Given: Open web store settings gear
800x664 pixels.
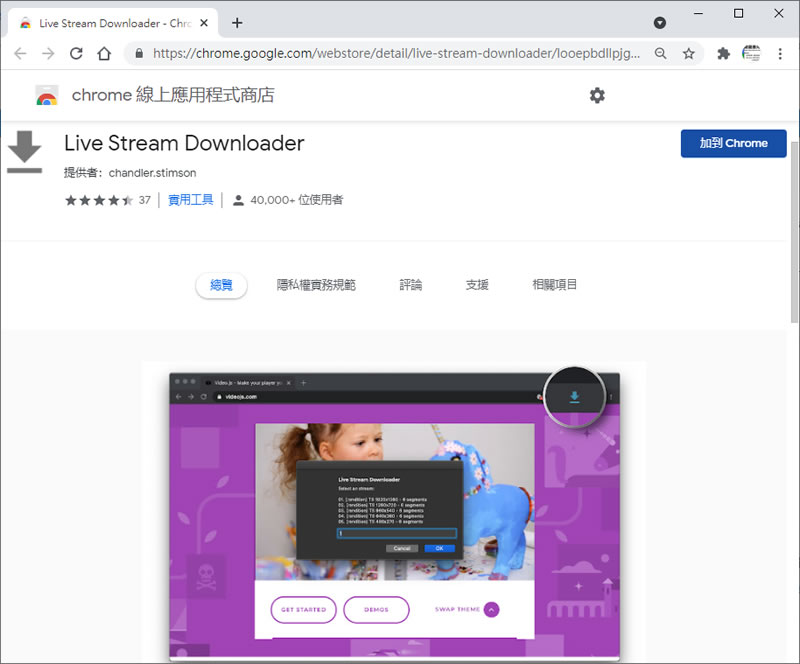Looking at the screenshot, I should [x=597, y=95].
